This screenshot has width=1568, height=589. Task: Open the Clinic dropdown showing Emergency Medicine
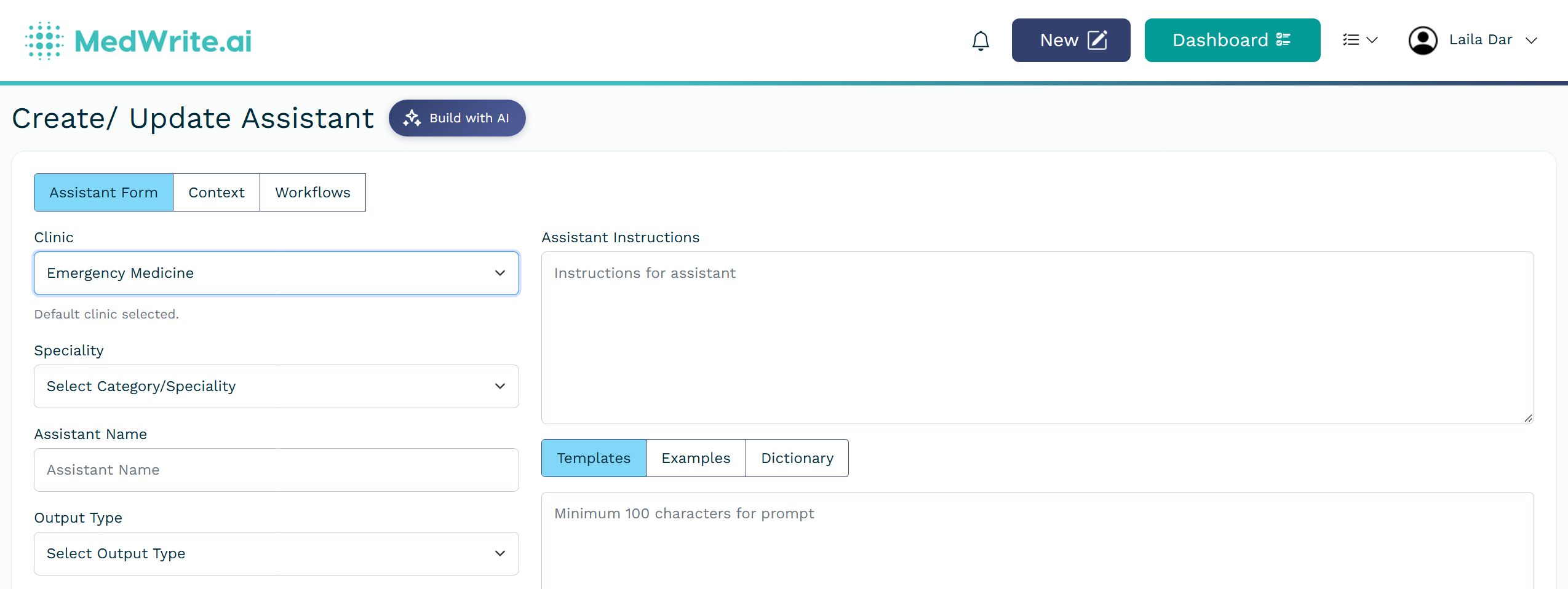point(276,273)
